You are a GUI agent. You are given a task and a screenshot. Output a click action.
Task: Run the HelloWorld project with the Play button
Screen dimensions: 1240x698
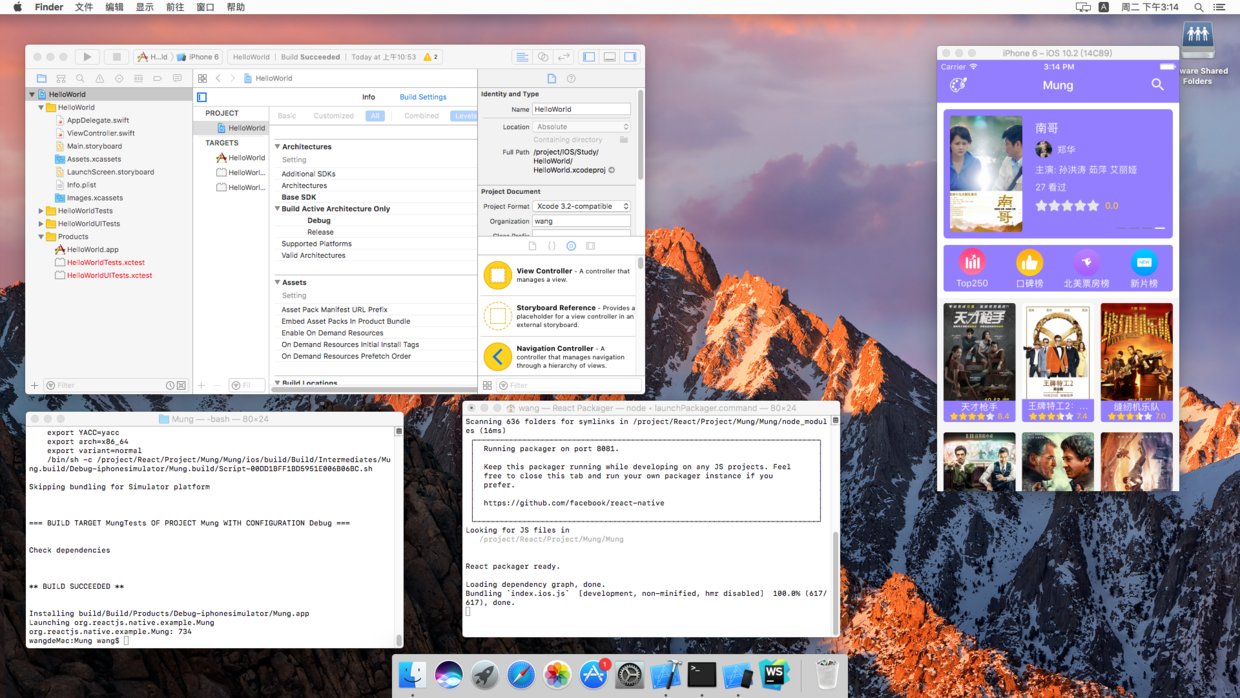87,57
